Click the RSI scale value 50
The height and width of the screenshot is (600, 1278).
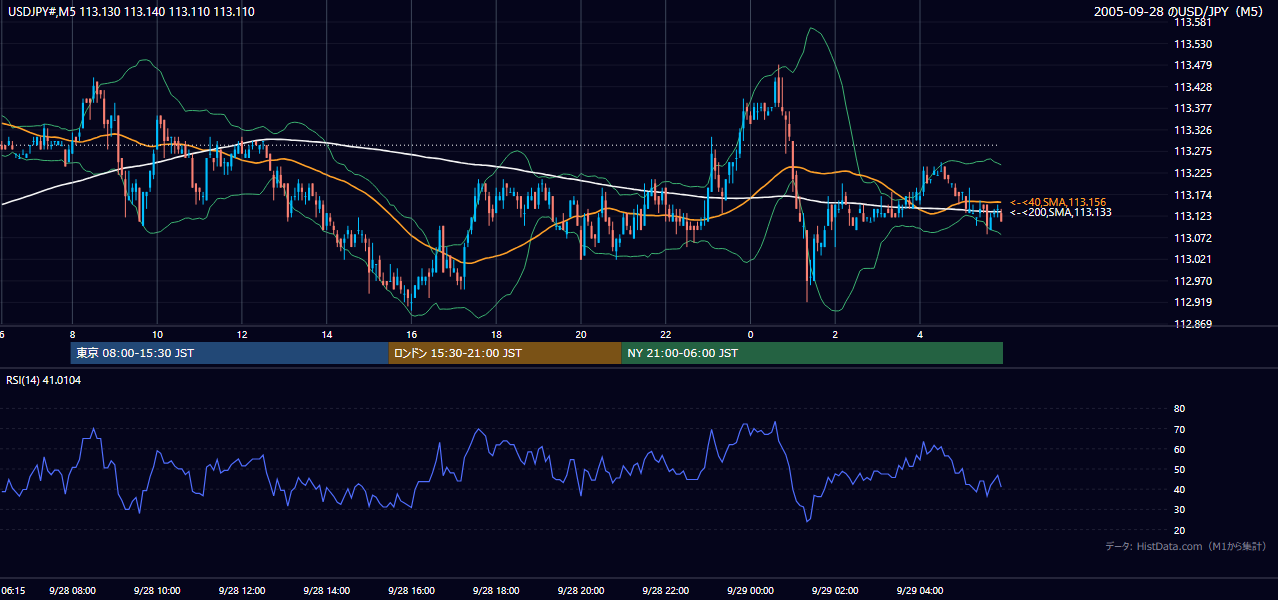[x=1179, y=469]
